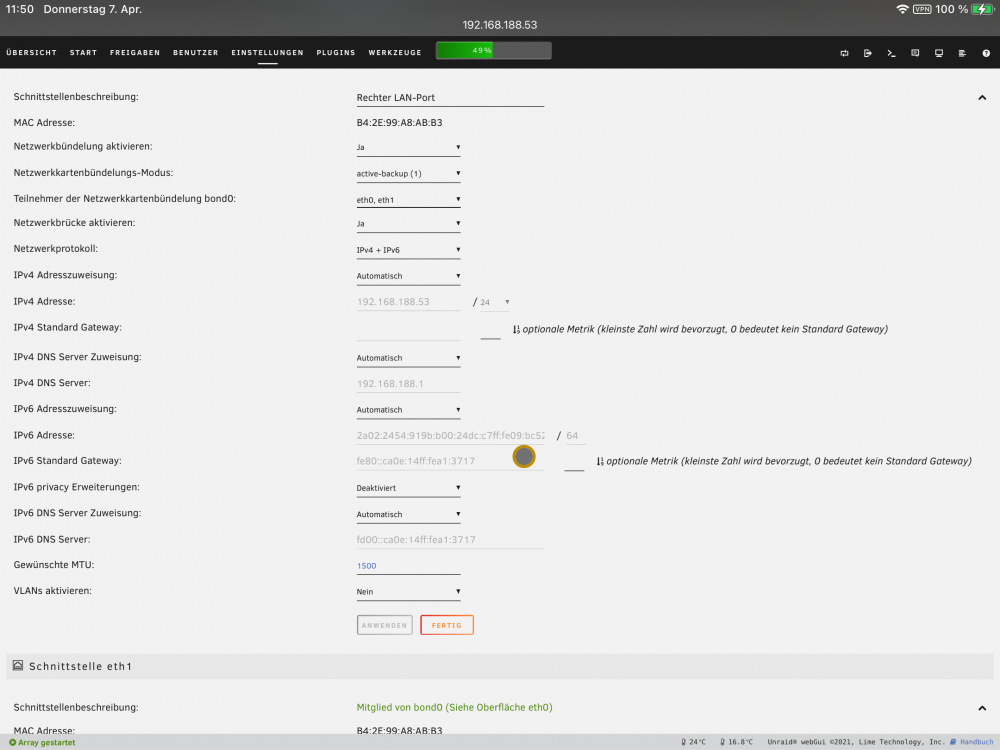
Task: Open IPv6 Adresszuweisung dropdown
Action: (408, 410)
